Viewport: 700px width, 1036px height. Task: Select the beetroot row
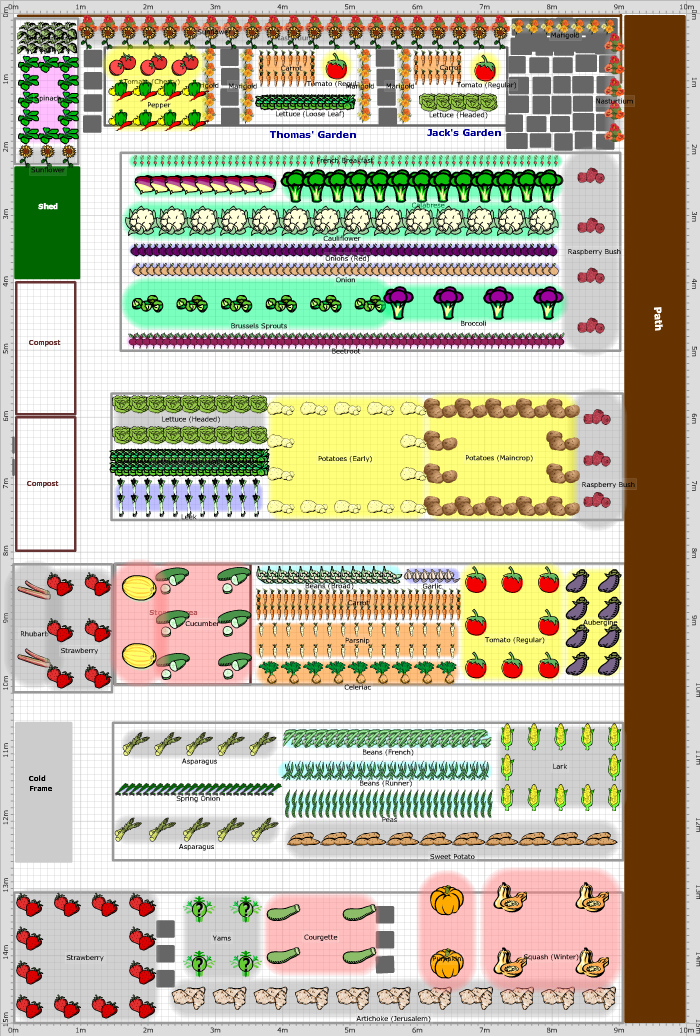(x=346, y=342)
